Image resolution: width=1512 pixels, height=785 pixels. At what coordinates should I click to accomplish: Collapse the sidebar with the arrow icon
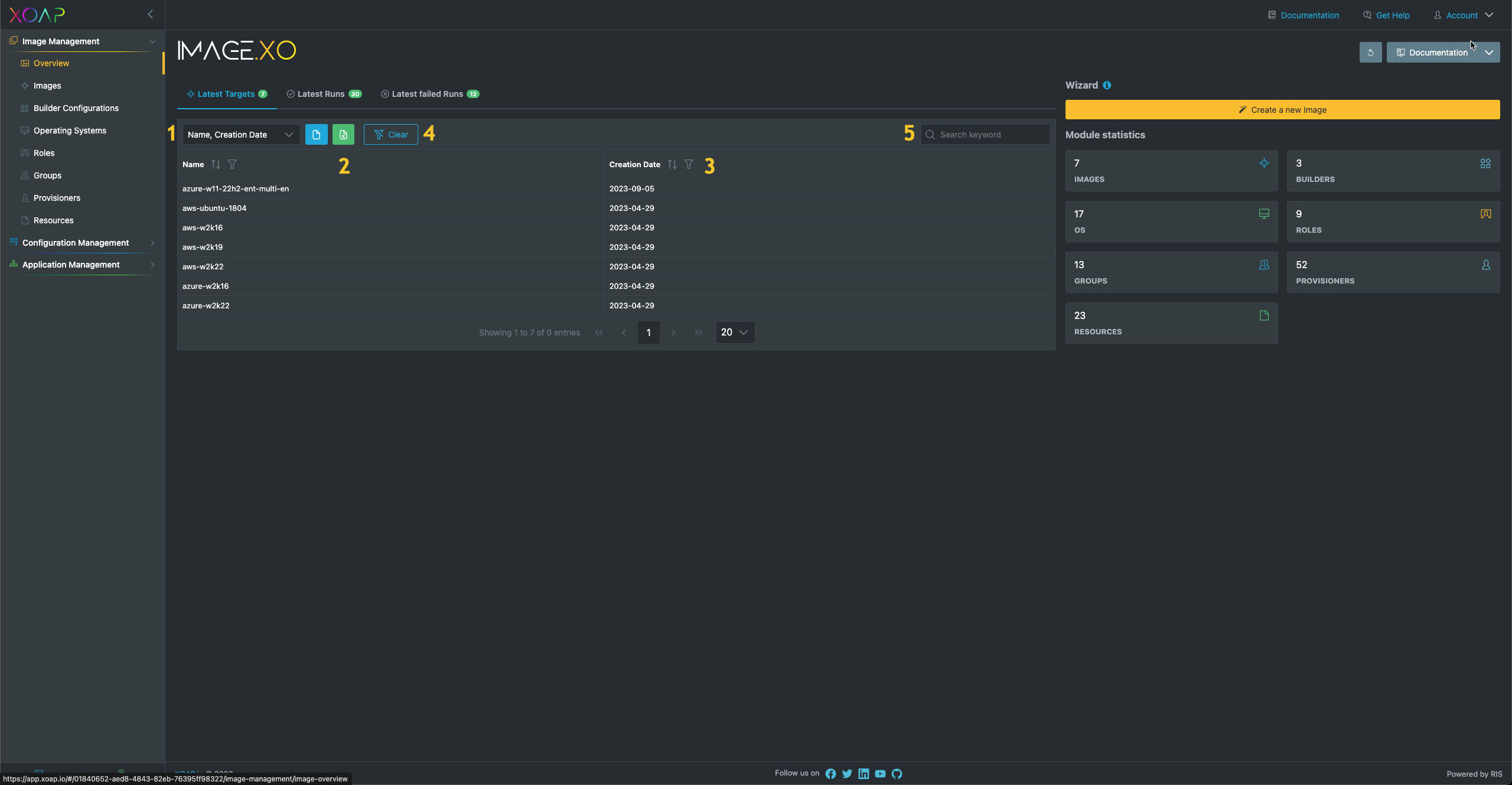[150, 14]
